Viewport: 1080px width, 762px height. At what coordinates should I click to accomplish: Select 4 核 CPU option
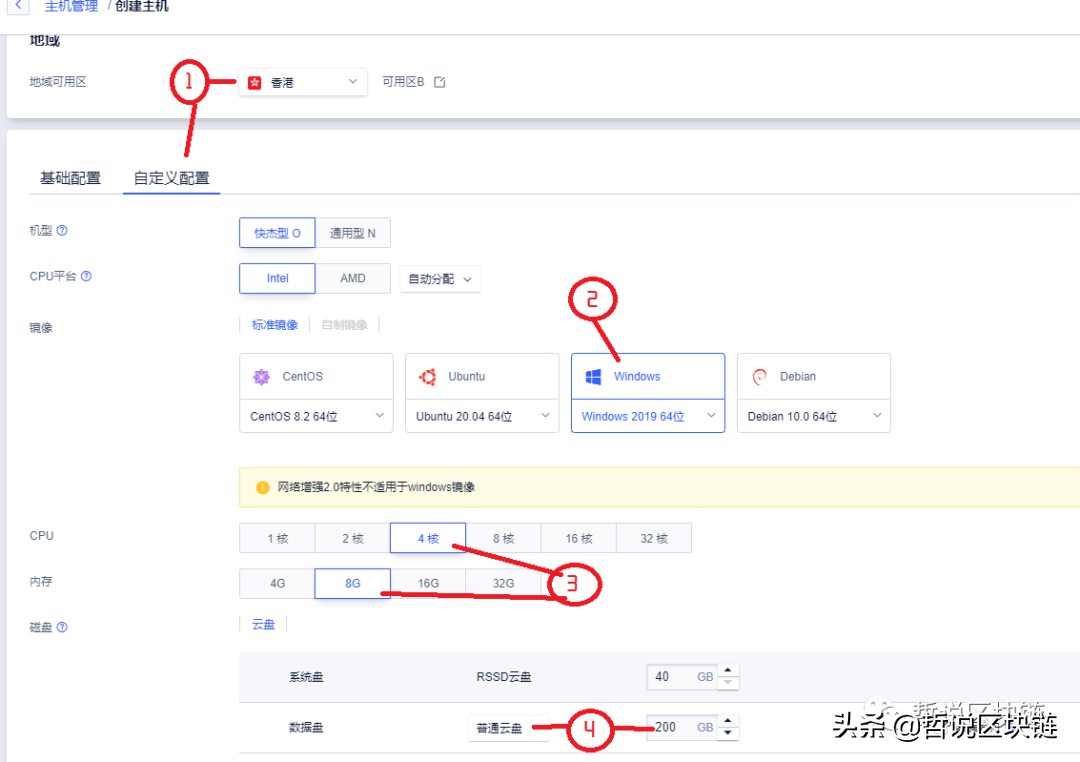pos(428,538)
